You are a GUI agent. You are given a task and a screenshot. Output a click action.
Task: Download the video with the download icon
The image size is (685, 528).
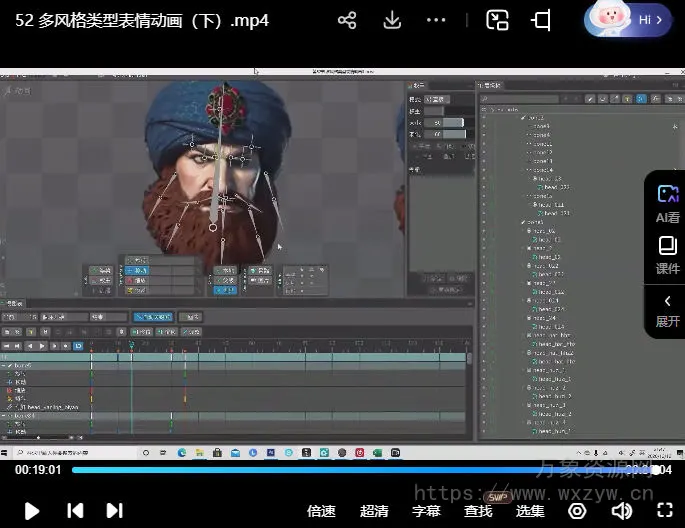point(392,20)
